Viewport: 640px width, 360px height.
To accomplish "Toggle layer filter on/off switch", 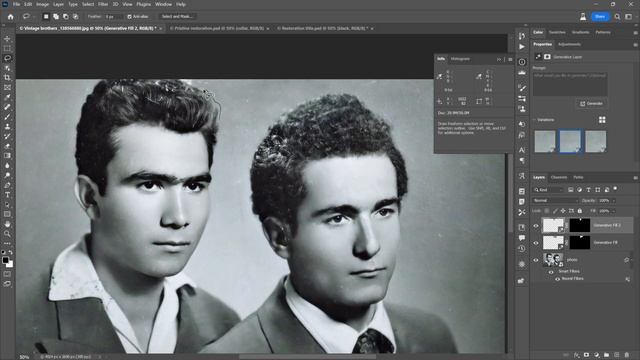I will point(616,189).
